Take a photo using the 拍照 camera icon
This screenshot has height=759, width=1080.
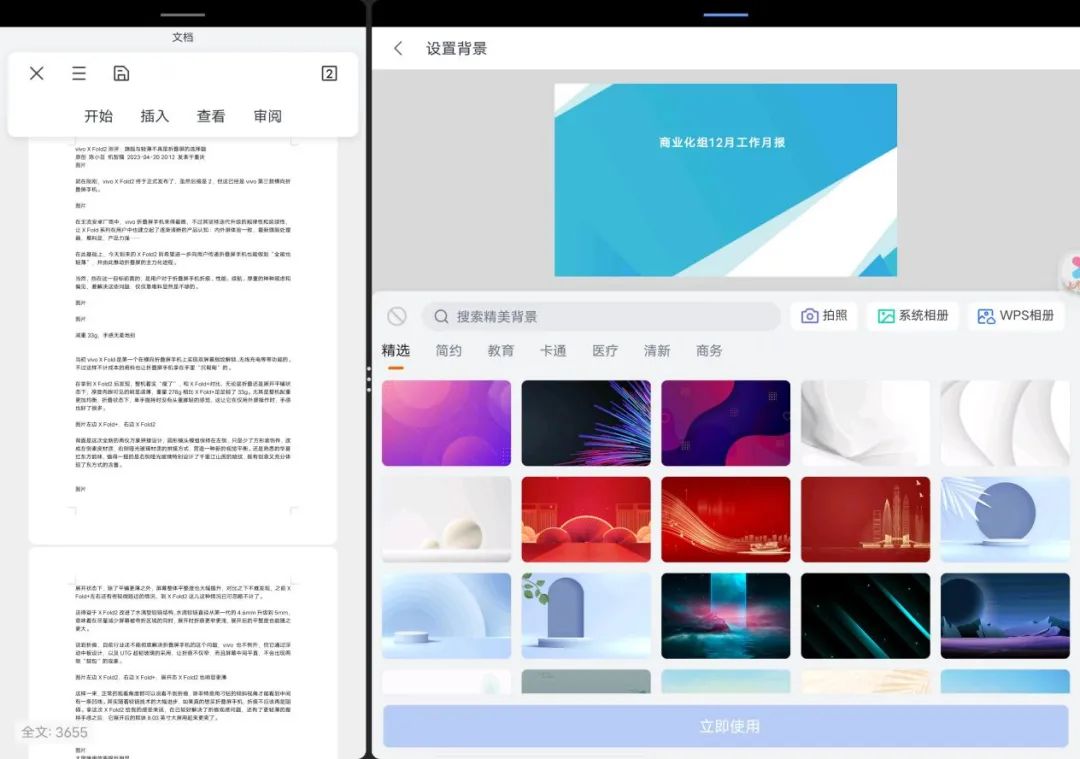tap(823, 315)
